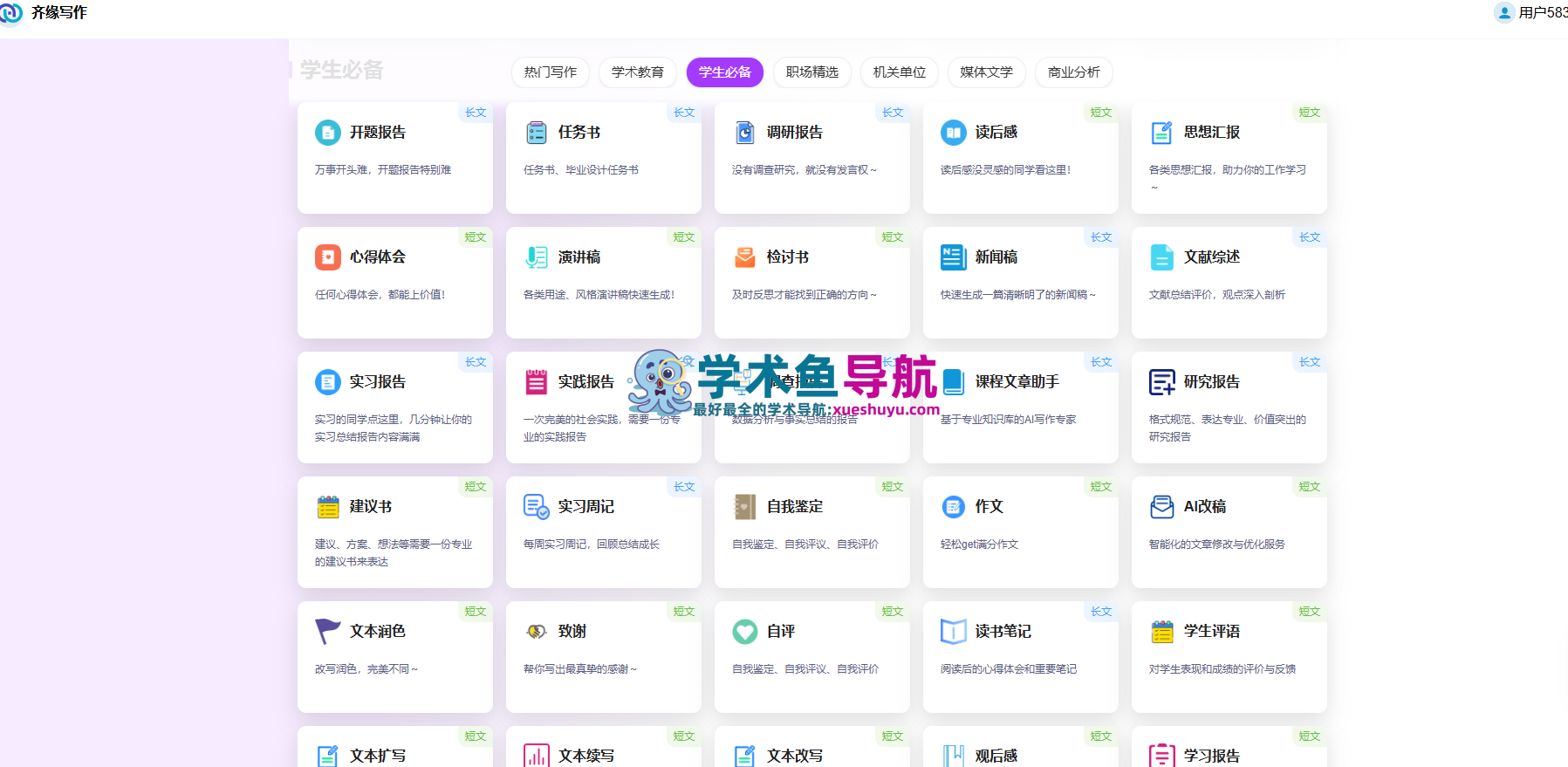Image resolution: width=1568 pixels, height=767 pixels.
Task: Open the 研究报告 document icon
Action: 1162,382
